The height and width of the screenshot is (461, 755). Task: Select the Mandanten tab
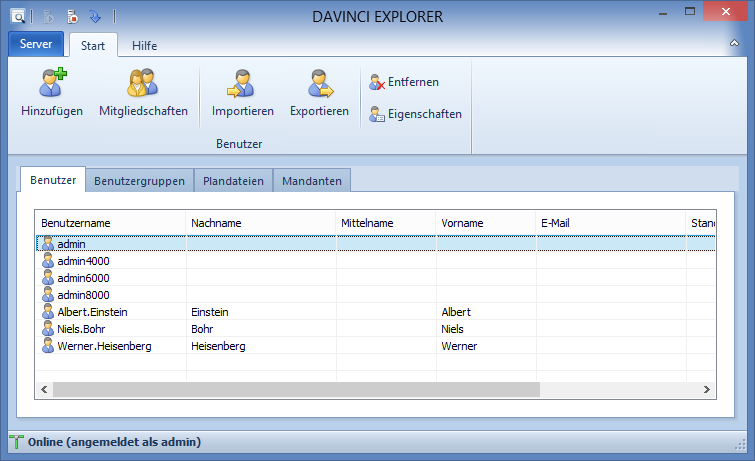(x=311, y=181)
